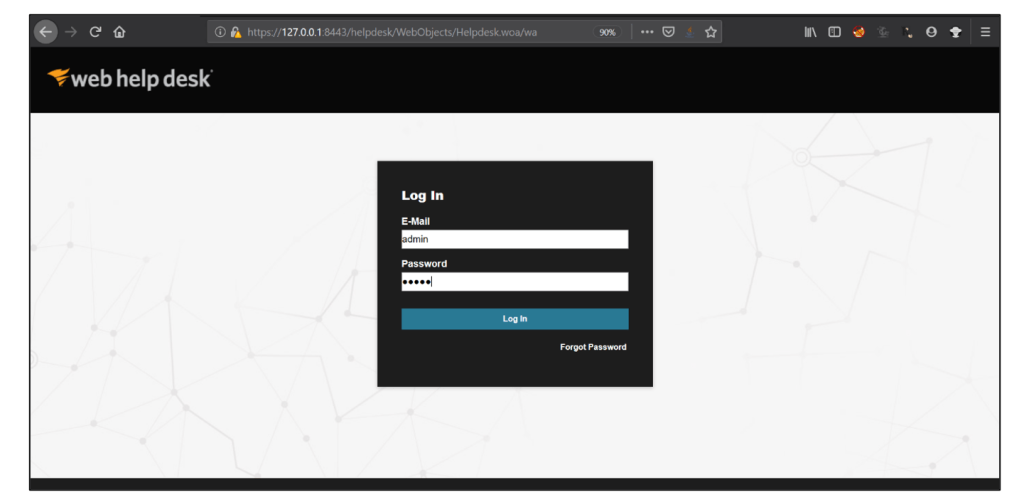Click the red fox blocker extension icon
The height and width of the screenshot is (502, 1024).
[x=859, y=32]
